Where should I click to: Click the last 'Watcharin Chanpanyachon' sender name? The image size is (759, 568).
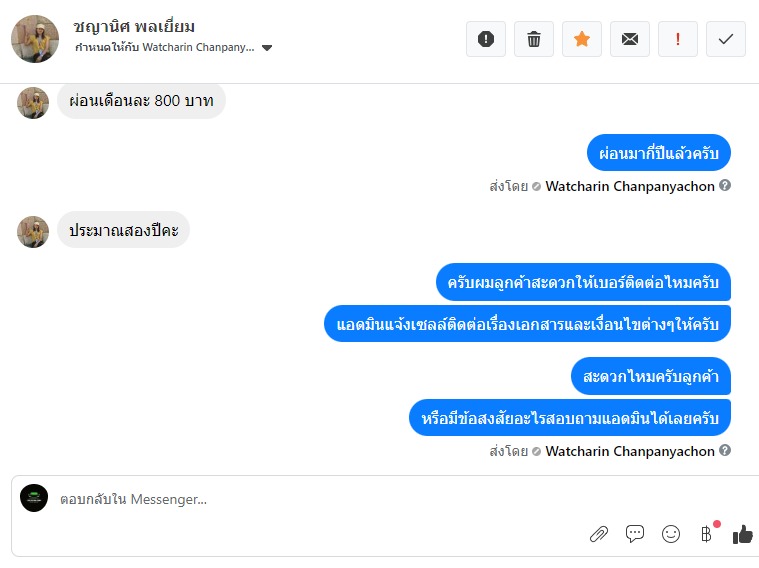click(630, 451)
